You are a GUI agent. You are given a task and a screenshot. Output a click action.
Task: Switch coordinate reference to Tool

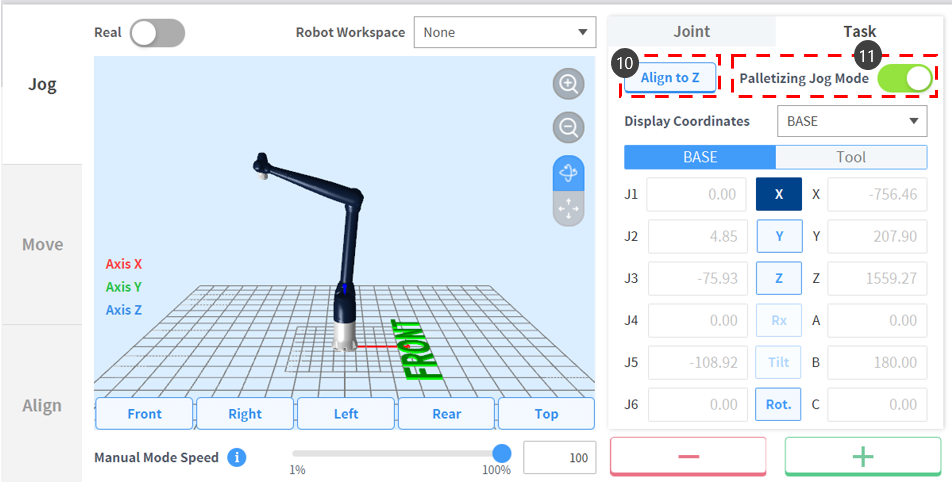click(x=851, y=157)
